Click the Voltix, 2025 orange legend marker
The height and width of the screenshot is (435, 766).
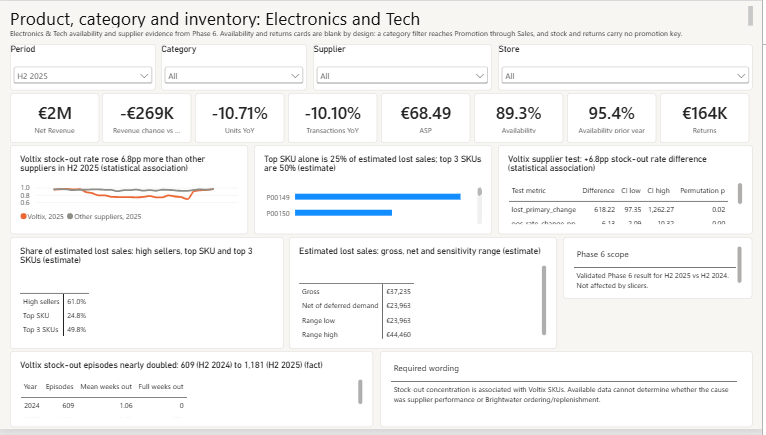23,217
